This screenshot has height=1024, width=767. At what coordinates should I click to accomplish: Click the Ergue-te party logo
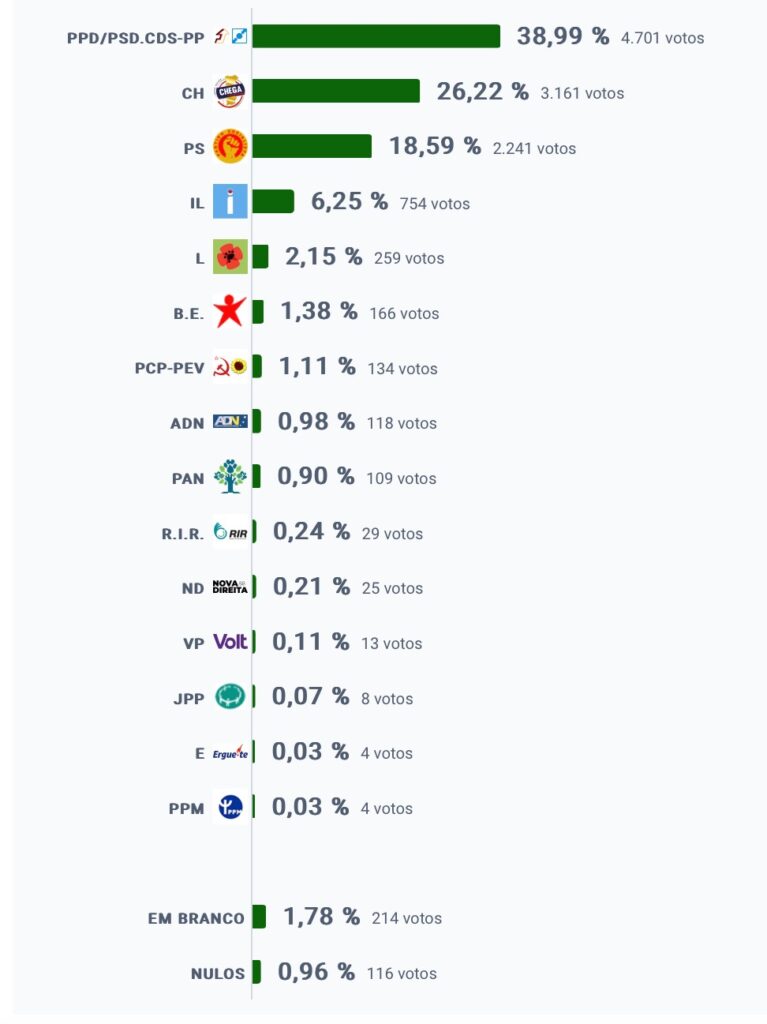pyautogui.click(x=230, y=752)
